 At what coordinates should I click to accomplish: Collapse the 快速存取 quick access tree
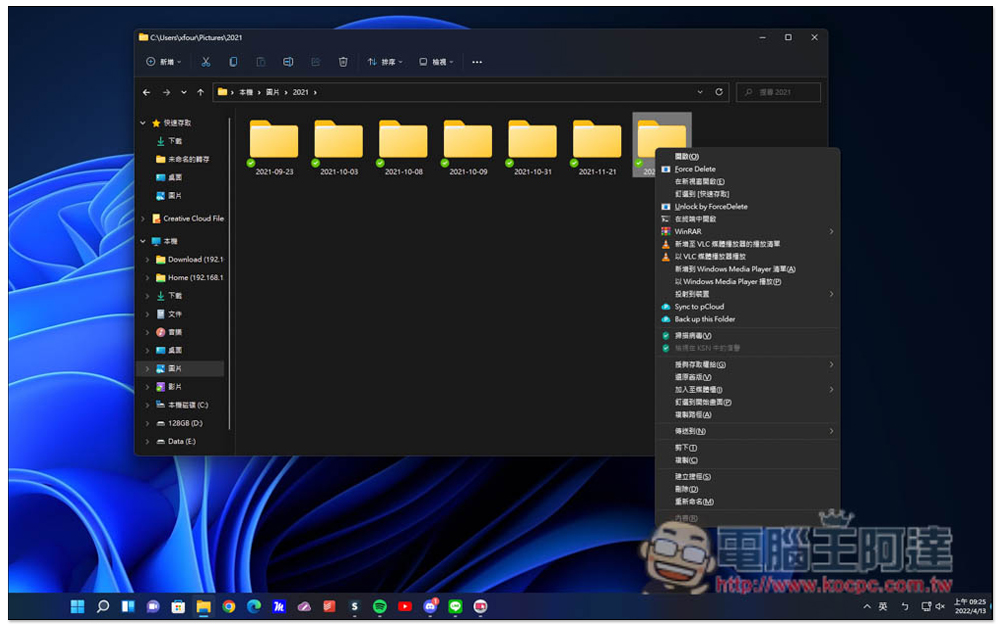(143, 123)
